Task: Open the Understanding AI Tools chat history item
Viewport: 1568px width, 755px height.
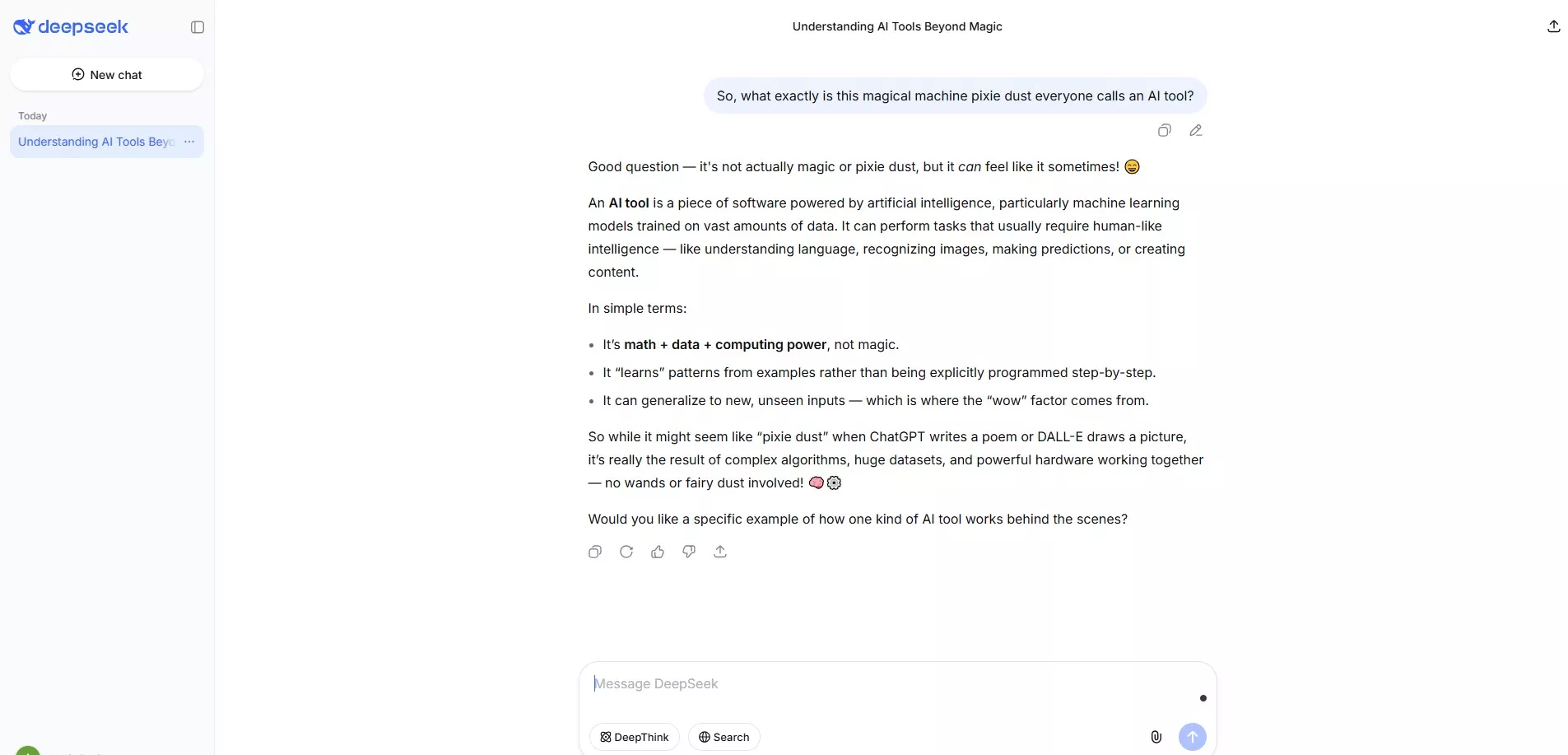Action: click(95, 142)
